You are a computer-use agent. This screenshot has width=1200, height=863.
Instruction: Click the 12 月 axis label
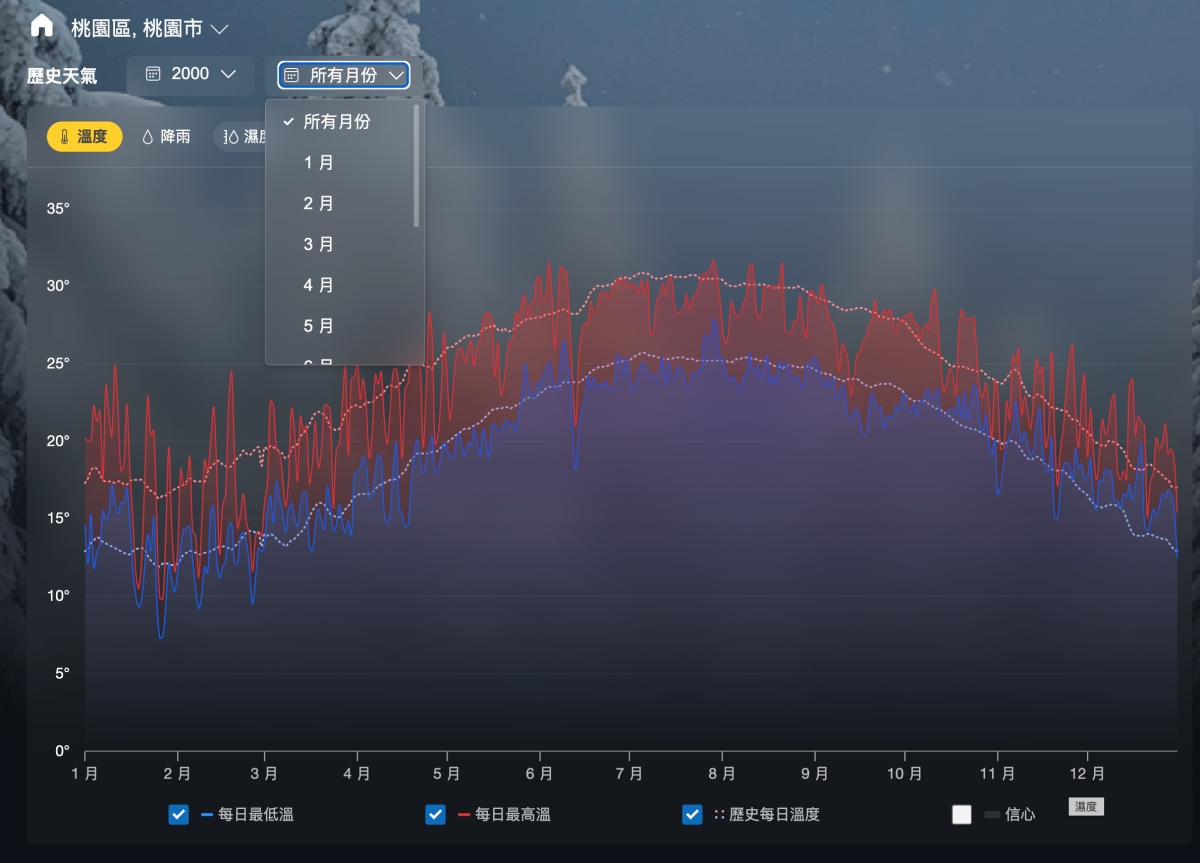[x=1086, y=774]
